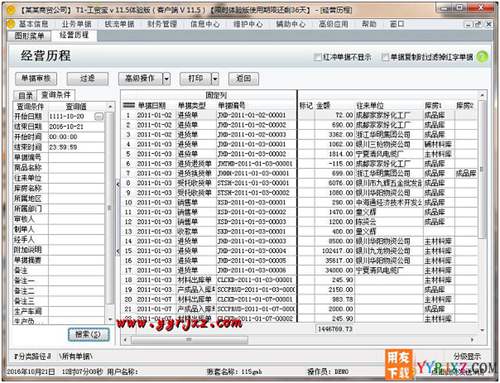Open the 高级应用 menu
The height and width of the screenshot is (383, 500).
click(333, 24)
